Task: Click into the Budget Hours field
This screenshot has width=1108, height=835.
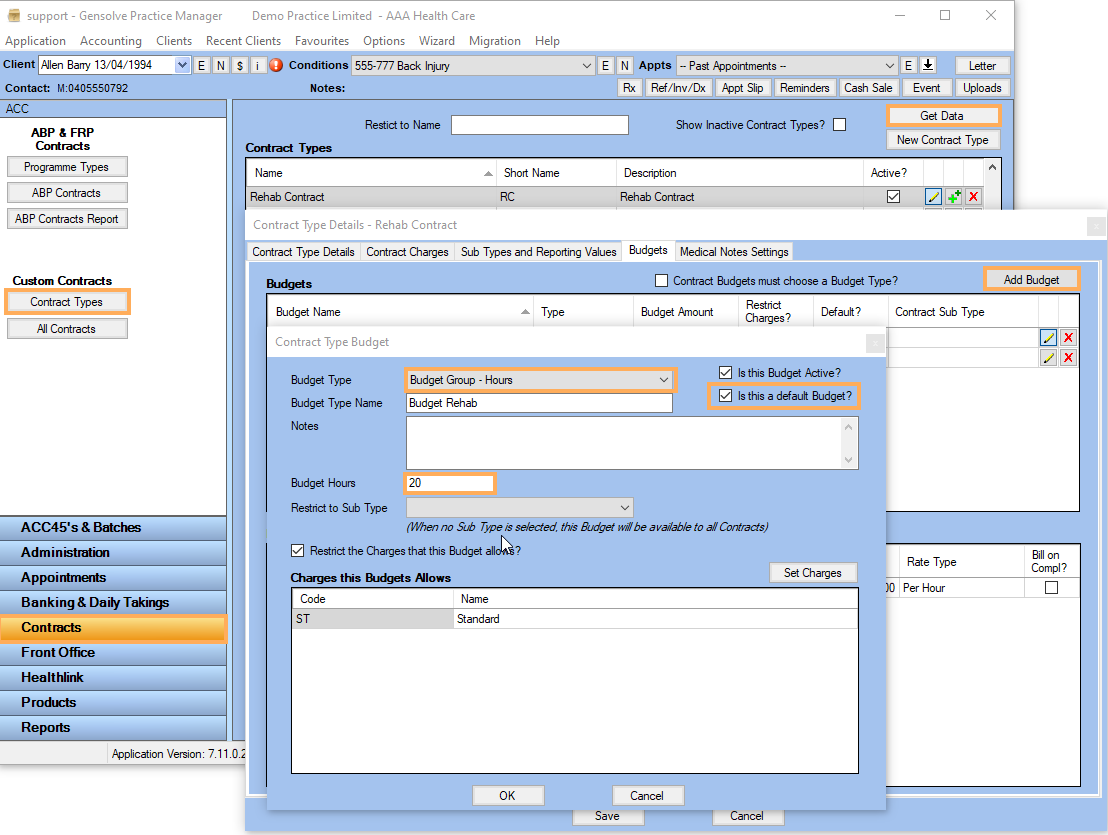Action: (449, 483)
